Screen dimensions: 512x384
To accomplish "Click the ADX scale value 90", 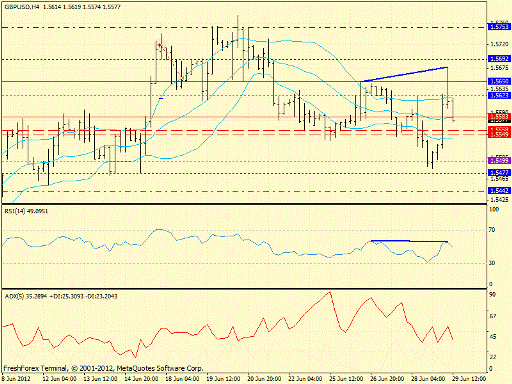I will pyautogui.click(x=492, y=295).
